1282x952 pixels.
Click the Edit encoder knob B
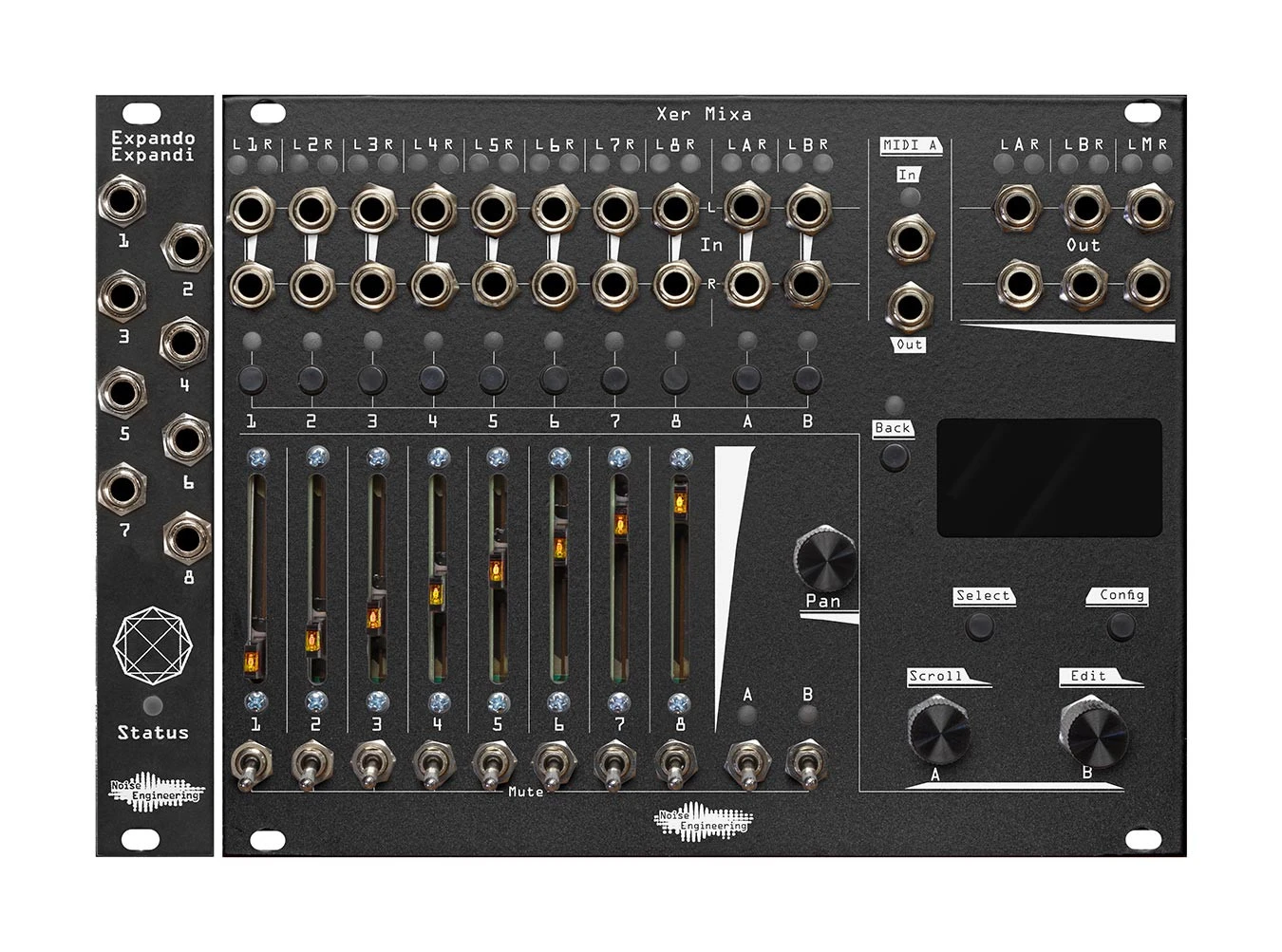coord(1092,733)
